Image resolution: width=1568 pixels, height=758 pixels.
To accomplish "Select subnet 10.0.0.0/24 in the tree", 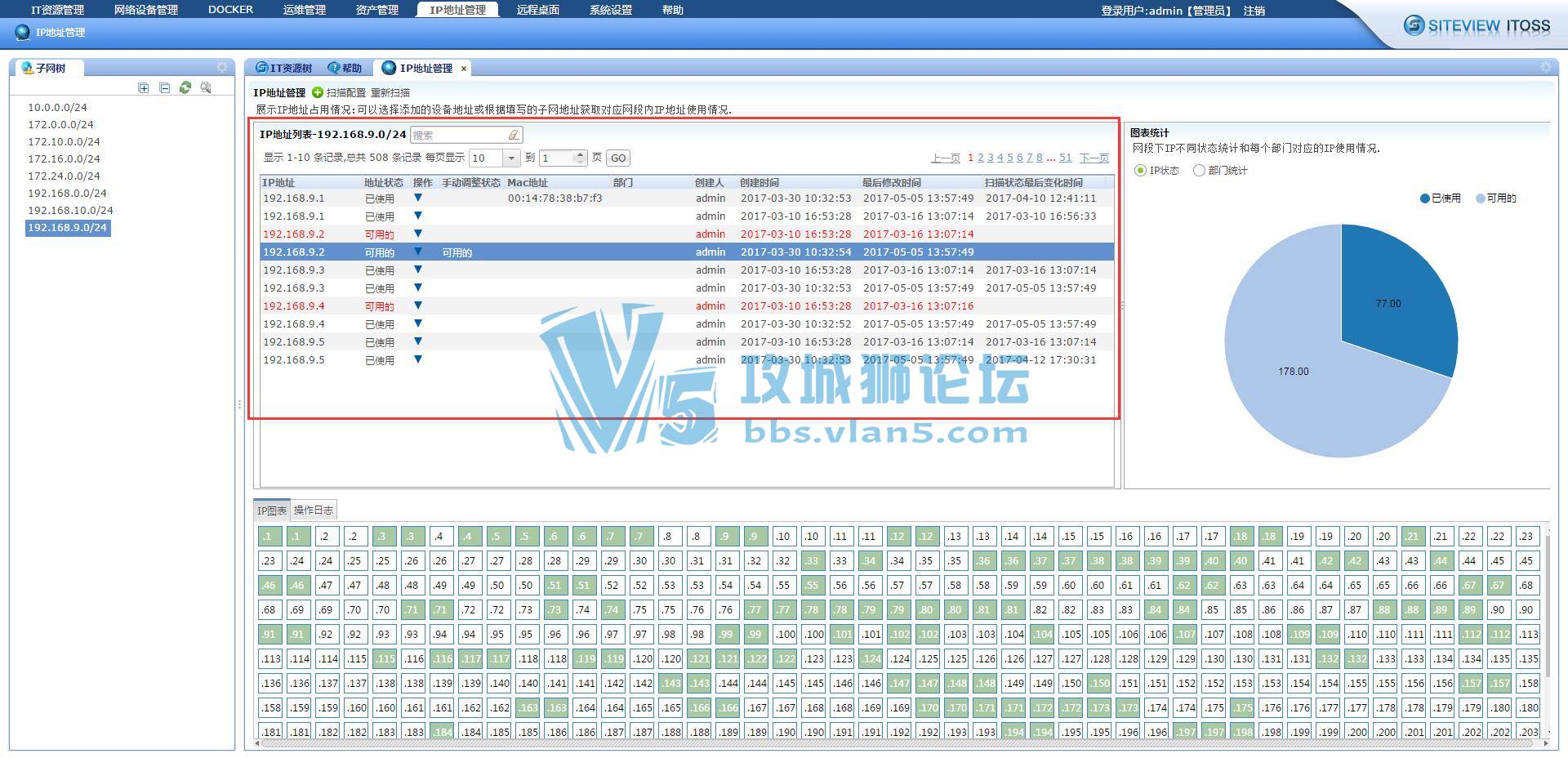I will 57,107.
